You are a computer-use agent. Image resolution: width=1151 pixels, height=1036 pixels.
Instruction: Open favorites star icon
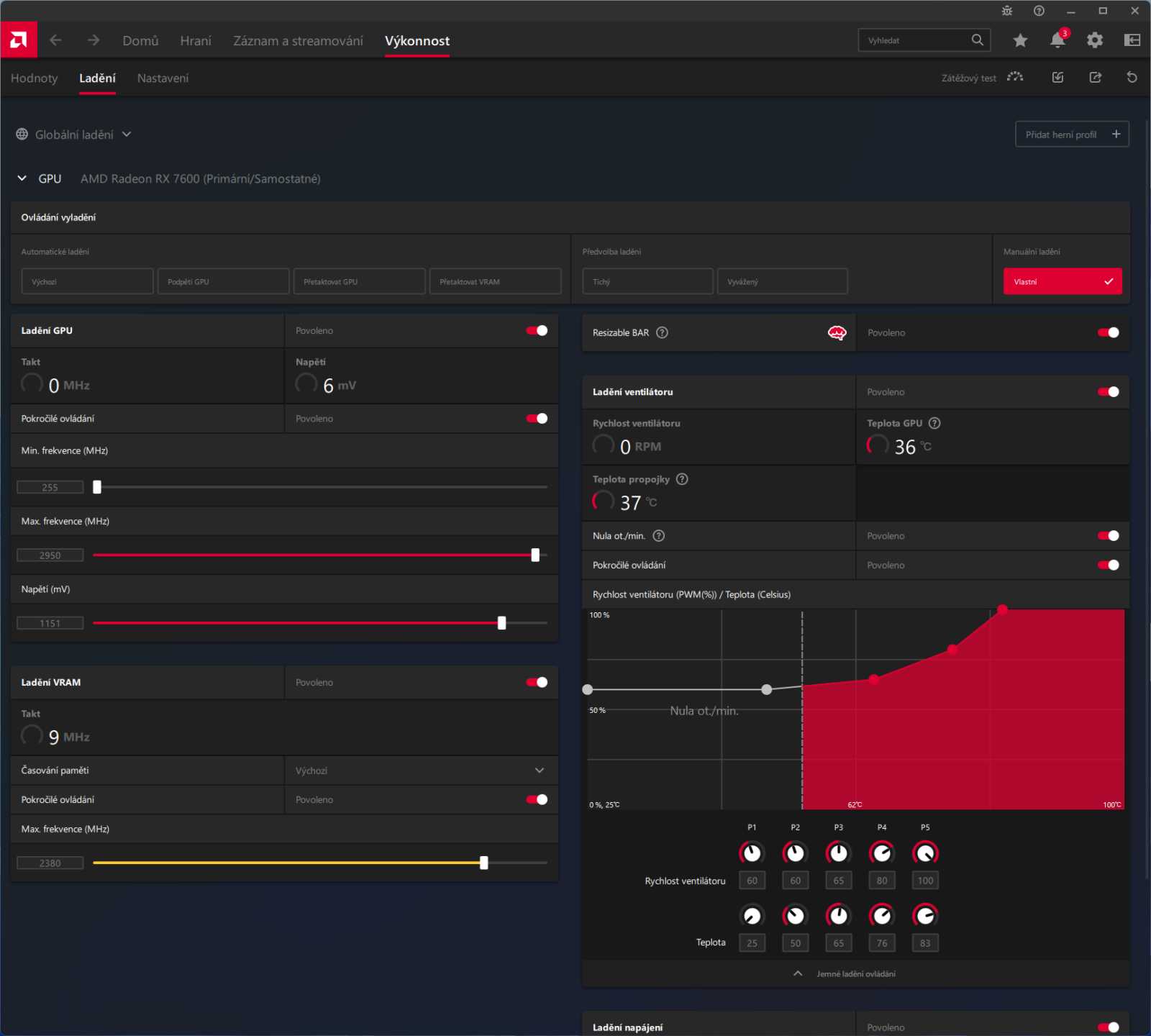1020,40
